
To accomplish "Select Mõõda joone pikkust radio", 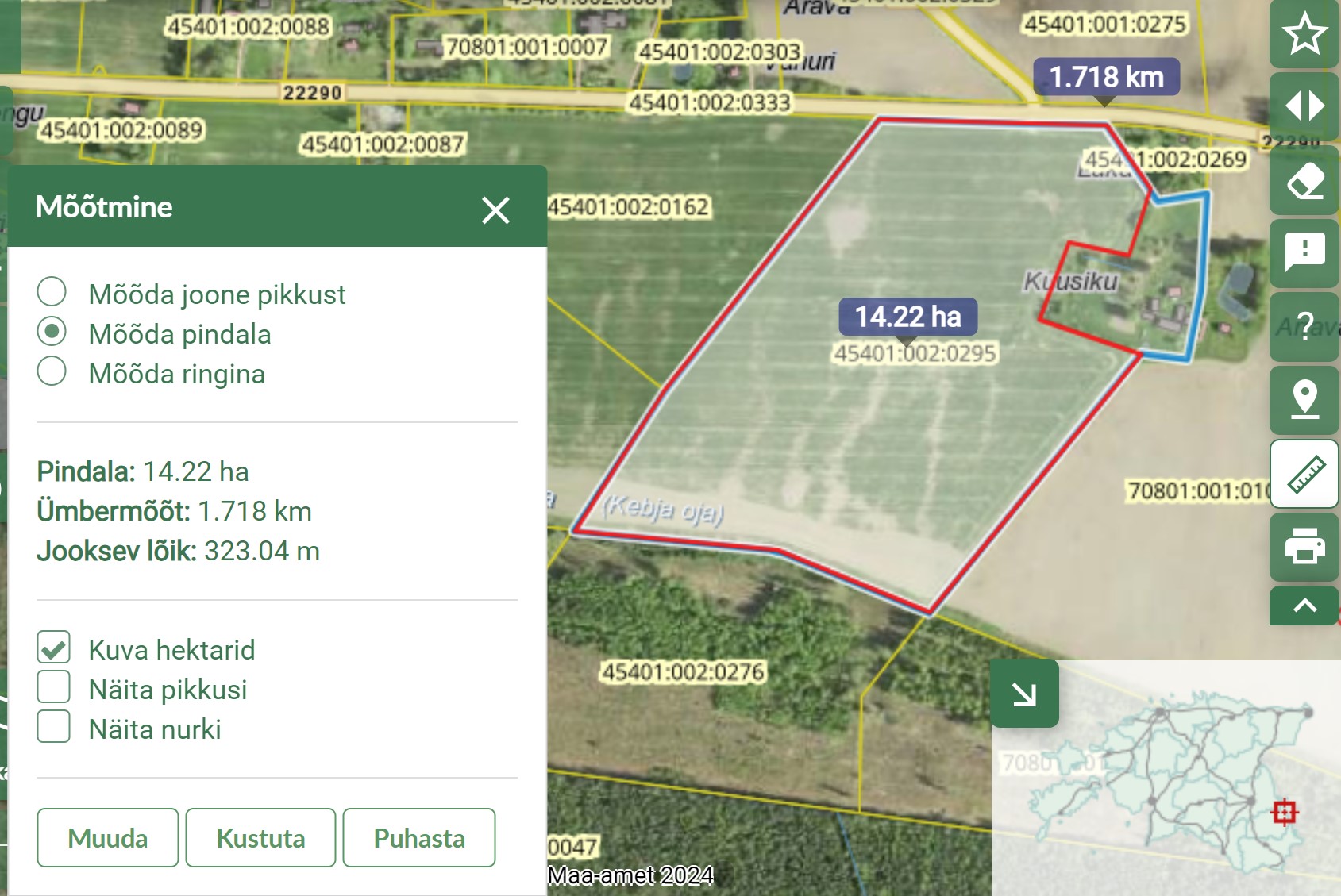I will coord(52,292).
